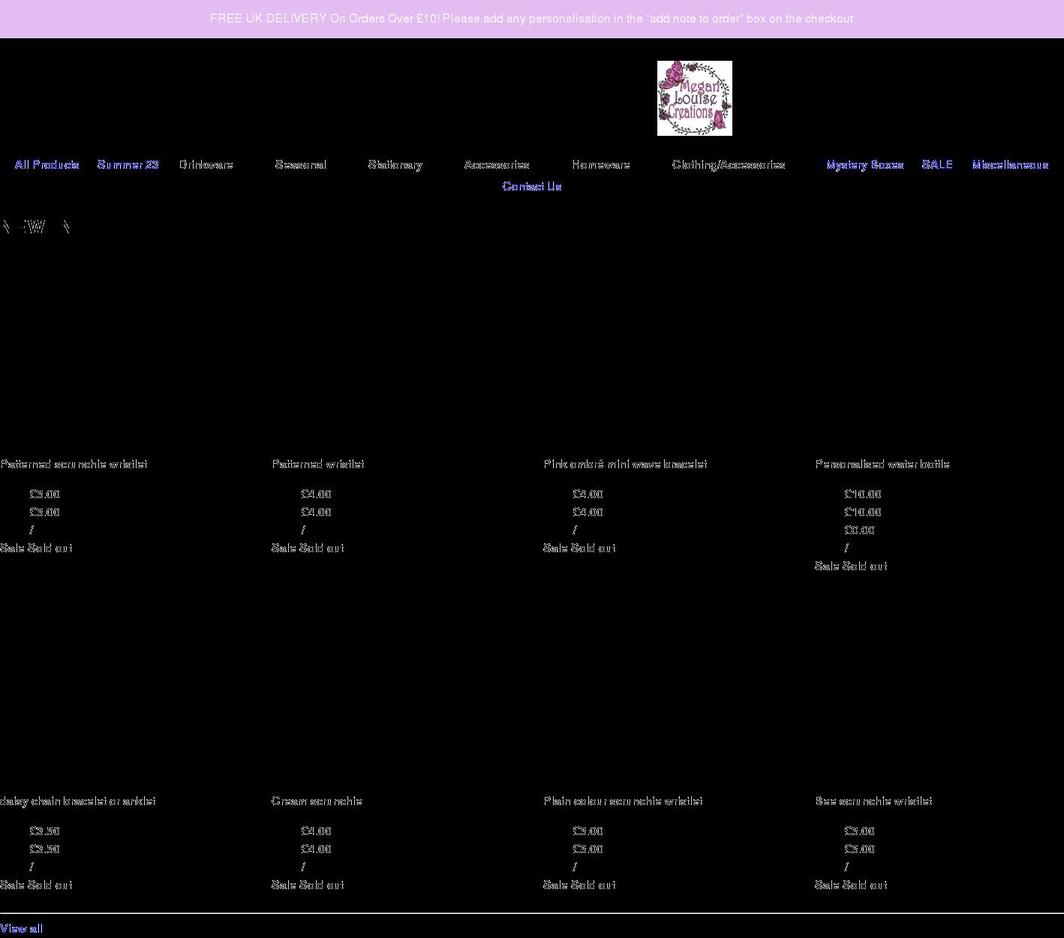Open Personalised water bottle product

tap(882, 464)
